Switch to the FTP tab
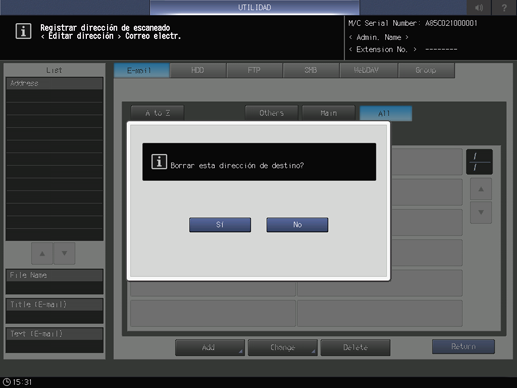Screen dimensions: 517x388 pyautogui.click(x=254, y=70)
